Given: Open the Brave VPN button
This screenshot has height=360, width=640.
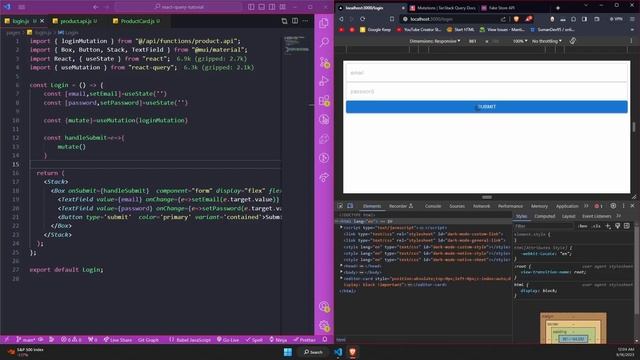Looking at the screenshot, I should click(616, 19).
